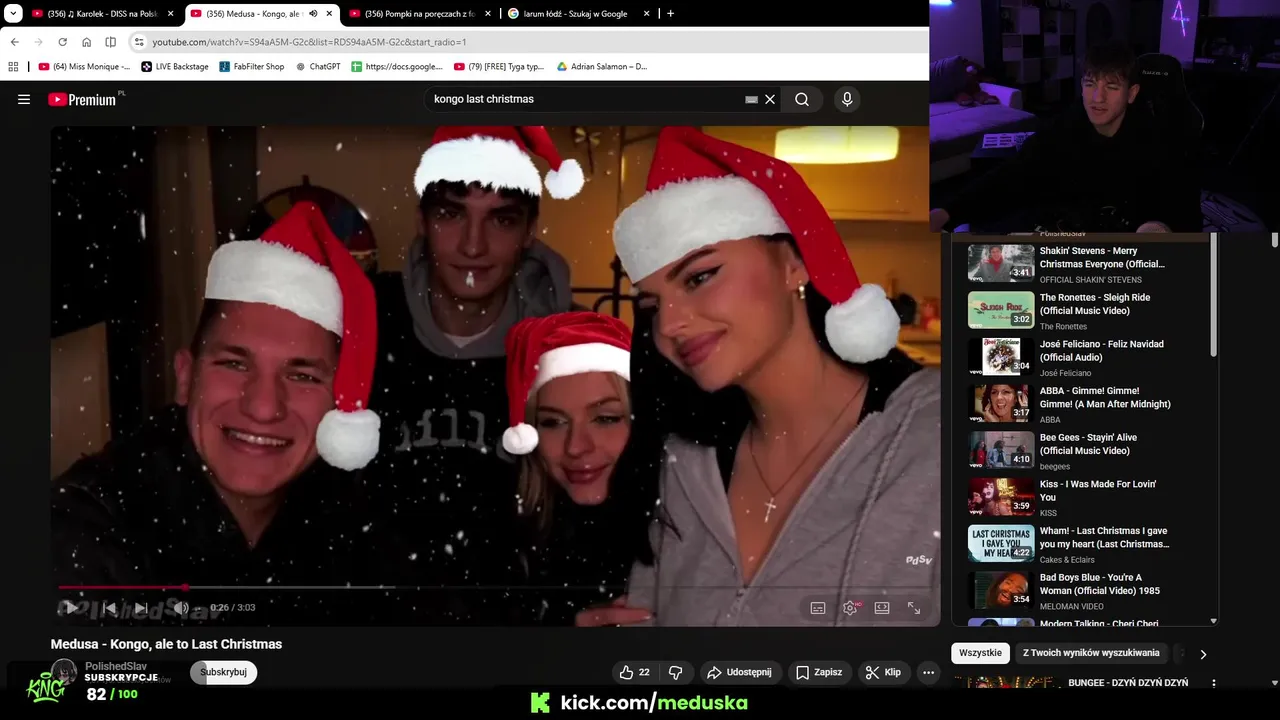
Task: Start voice search with the microphone
Action: 847,99
